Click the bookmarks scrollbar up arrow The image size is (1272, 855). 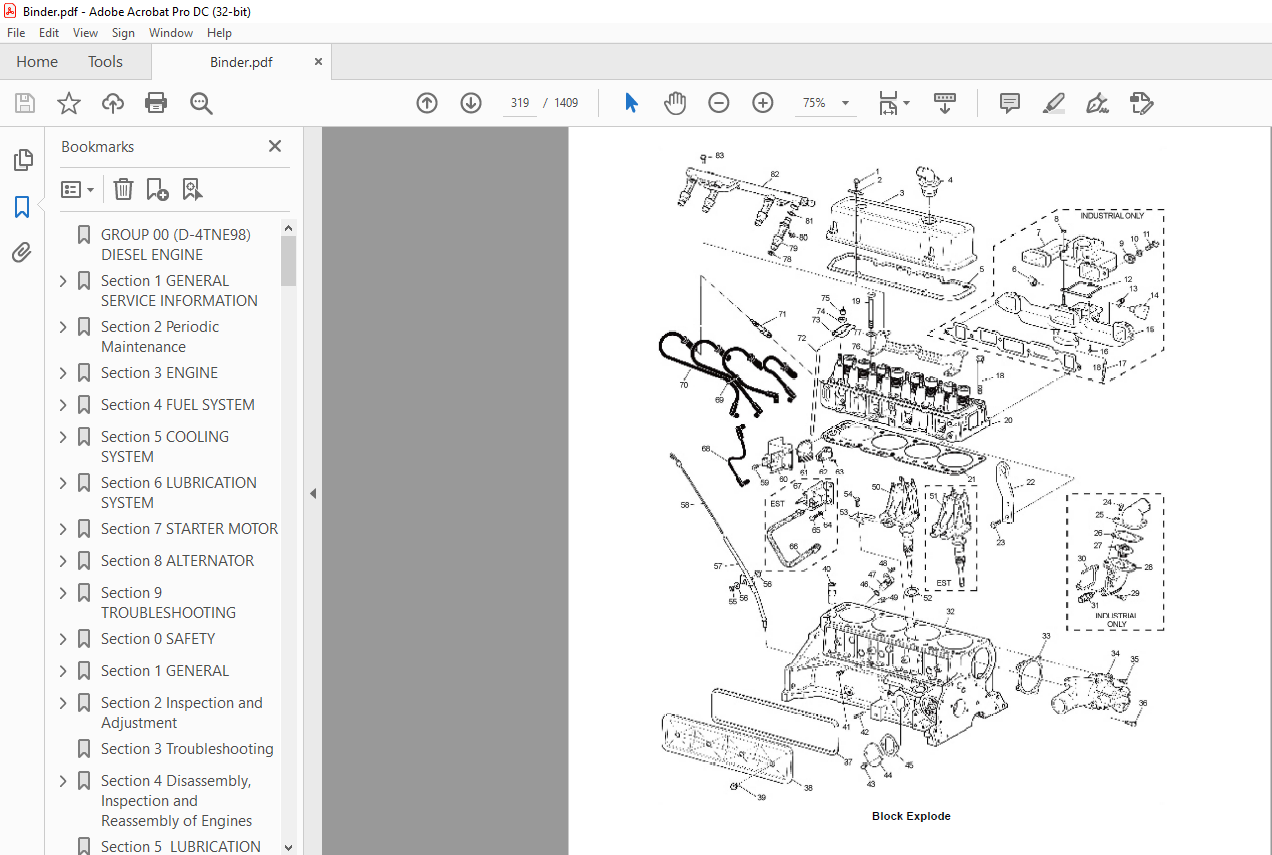pos(289,228)
